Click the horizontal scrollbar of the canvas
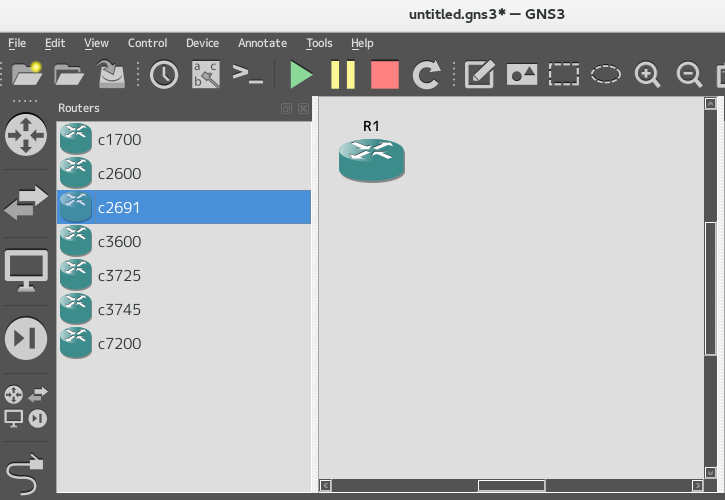This screenshot has width=725, height=500. pos(510,486)
